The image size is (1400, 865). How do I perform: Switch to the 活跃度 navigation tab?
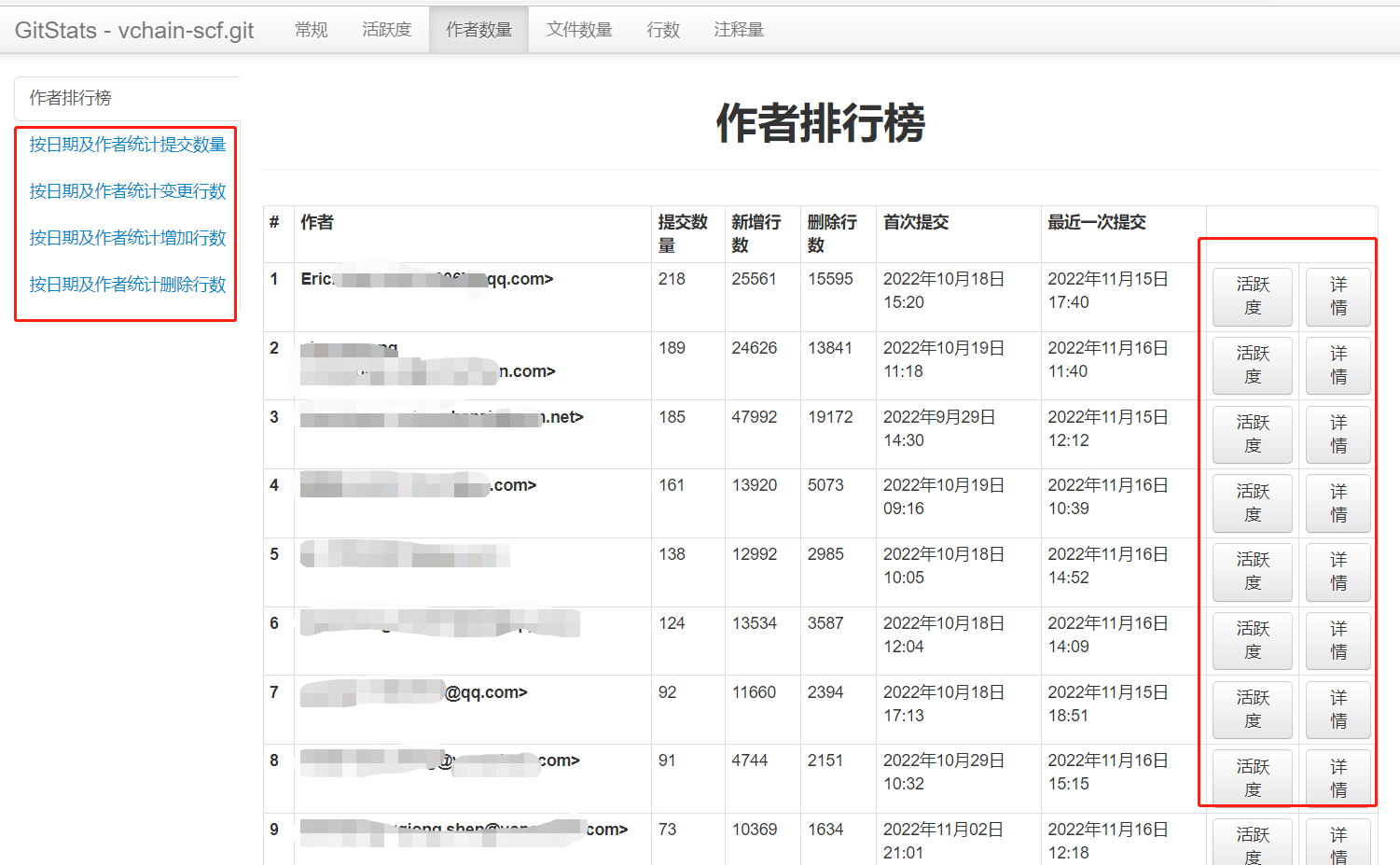point(387,30)
